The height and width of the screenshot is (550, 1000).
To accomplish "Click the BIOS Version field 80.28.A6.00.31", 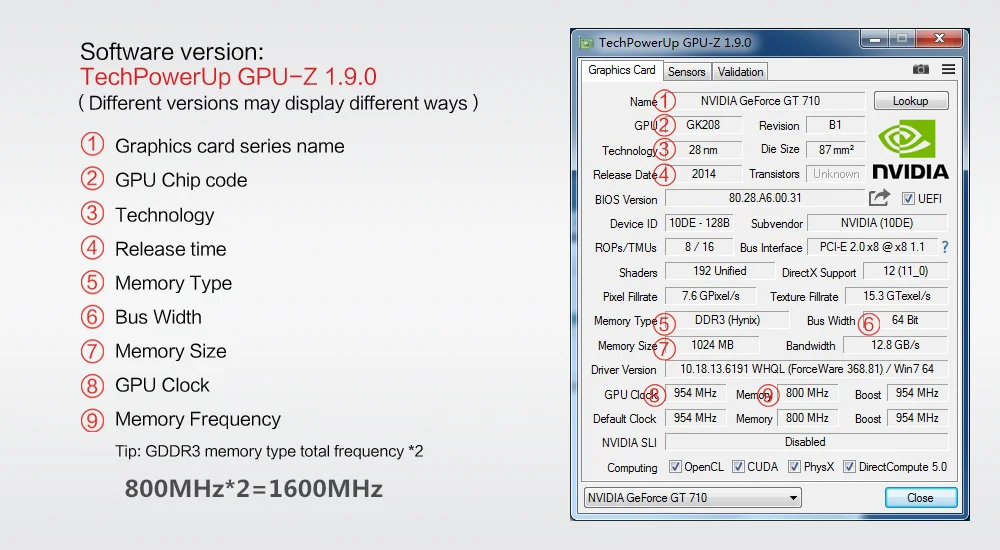I will (x=765, y=198).
